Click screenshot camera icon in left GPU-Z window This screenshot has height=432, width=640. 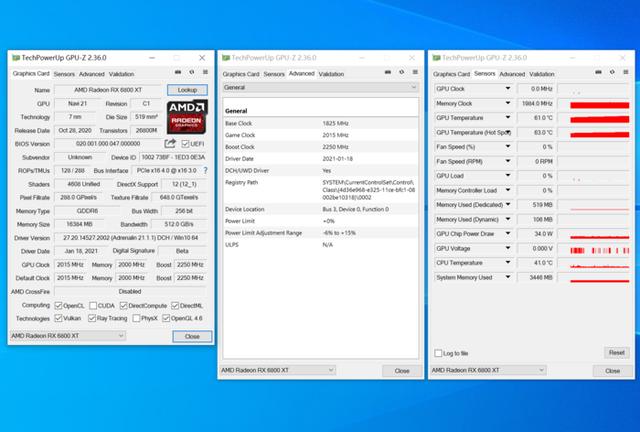coord(178,72)
